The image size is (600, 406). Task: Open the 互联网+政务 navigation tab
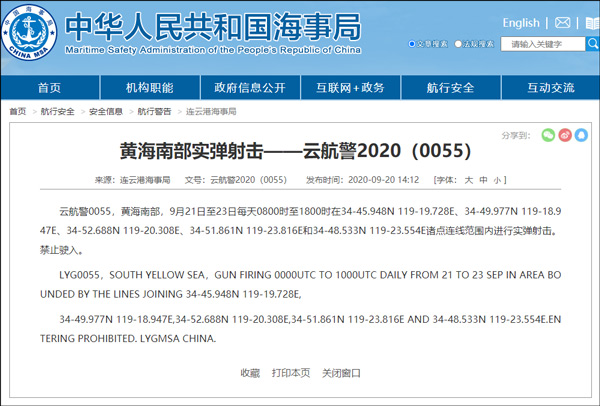[351, 88]
